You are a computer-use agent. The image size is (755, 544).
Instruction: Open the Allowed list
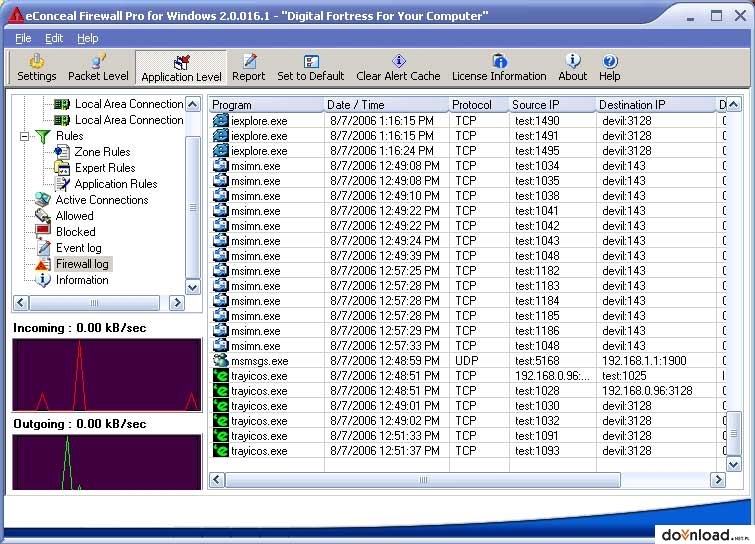pos(74,216)
